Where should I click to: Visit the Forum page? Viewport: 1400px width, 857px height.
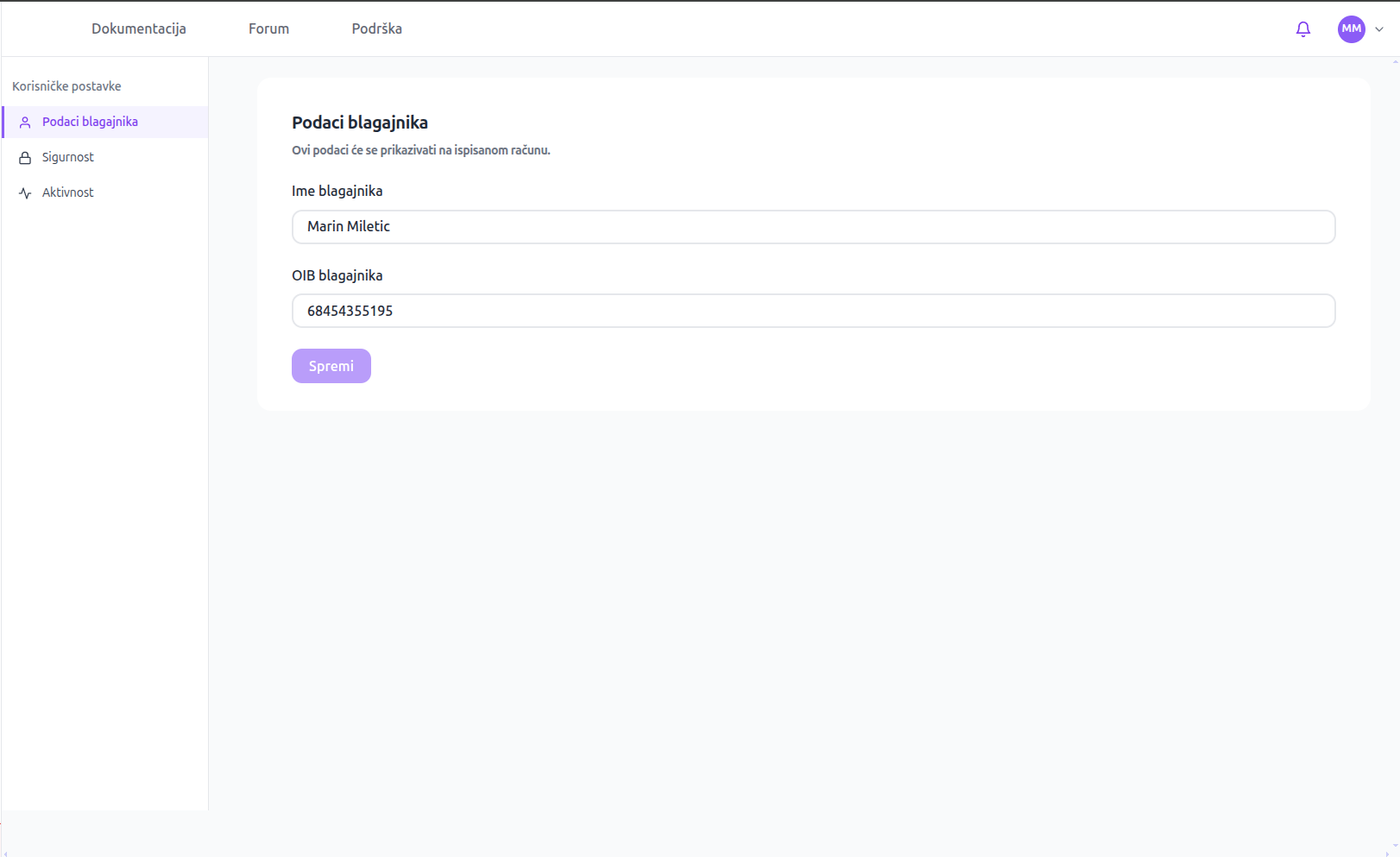coord(268,28)
